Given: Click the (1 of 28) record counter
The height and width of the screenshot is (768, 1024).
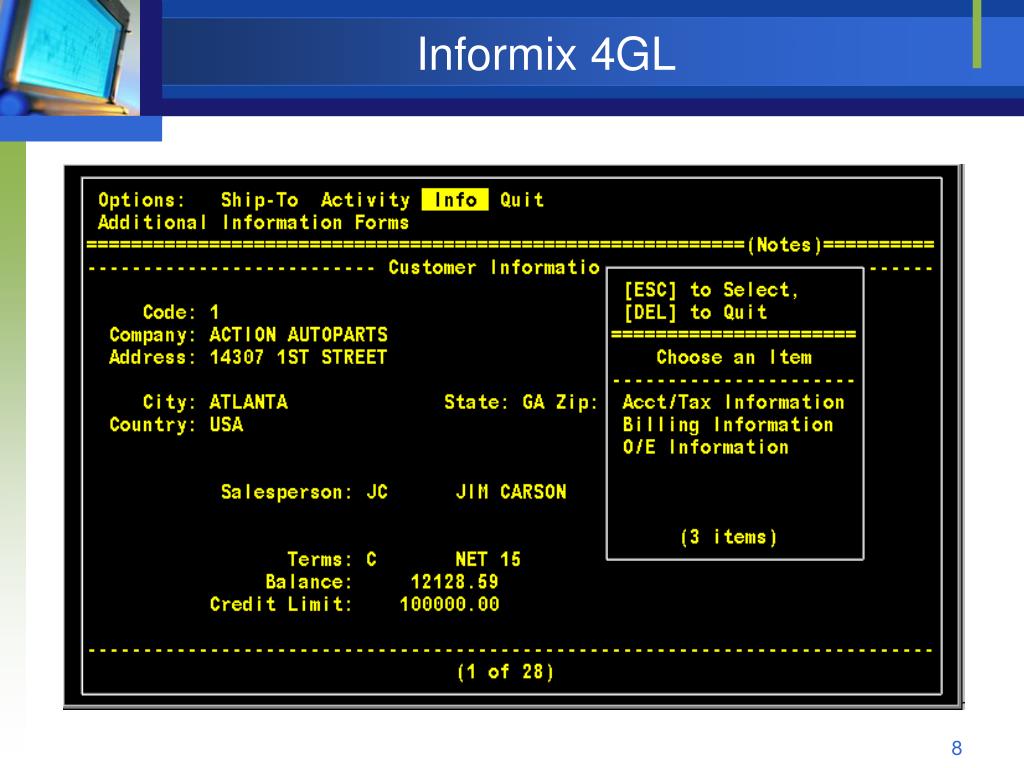Looking at the screenshot, I should (505, 671).
